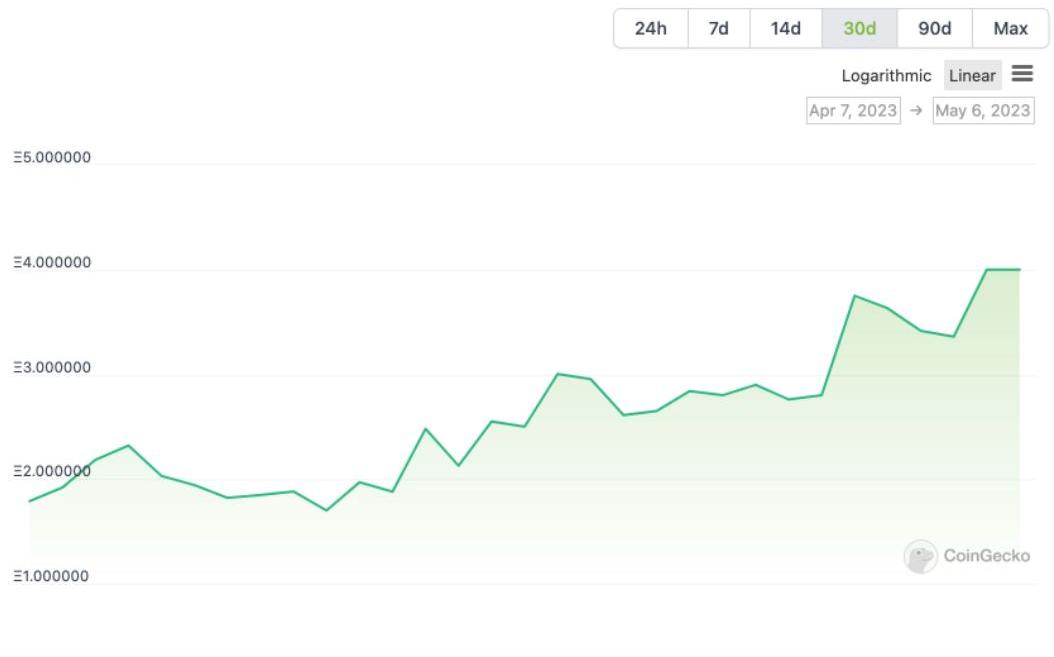Viewport: 1054px width, 657px height.
Task: Open the Apr 7, 2023 start date picker
Action: (853, 110)
